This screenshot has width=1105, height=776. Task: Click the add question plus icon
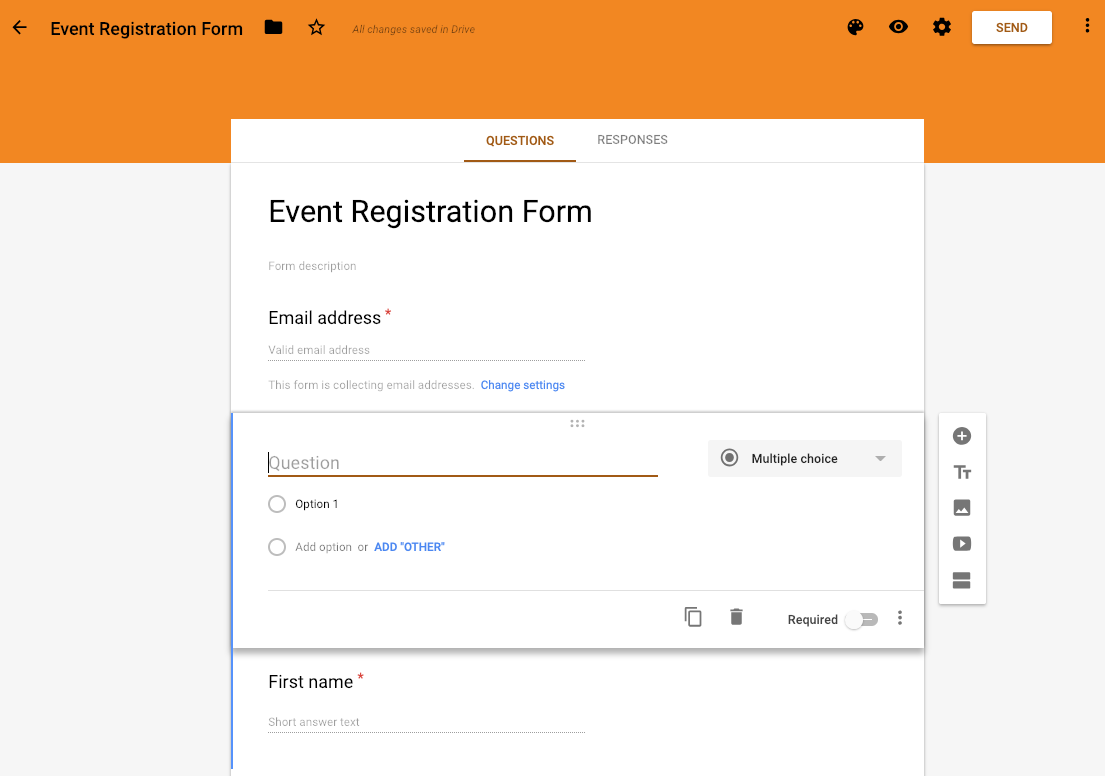pos(962,436)
